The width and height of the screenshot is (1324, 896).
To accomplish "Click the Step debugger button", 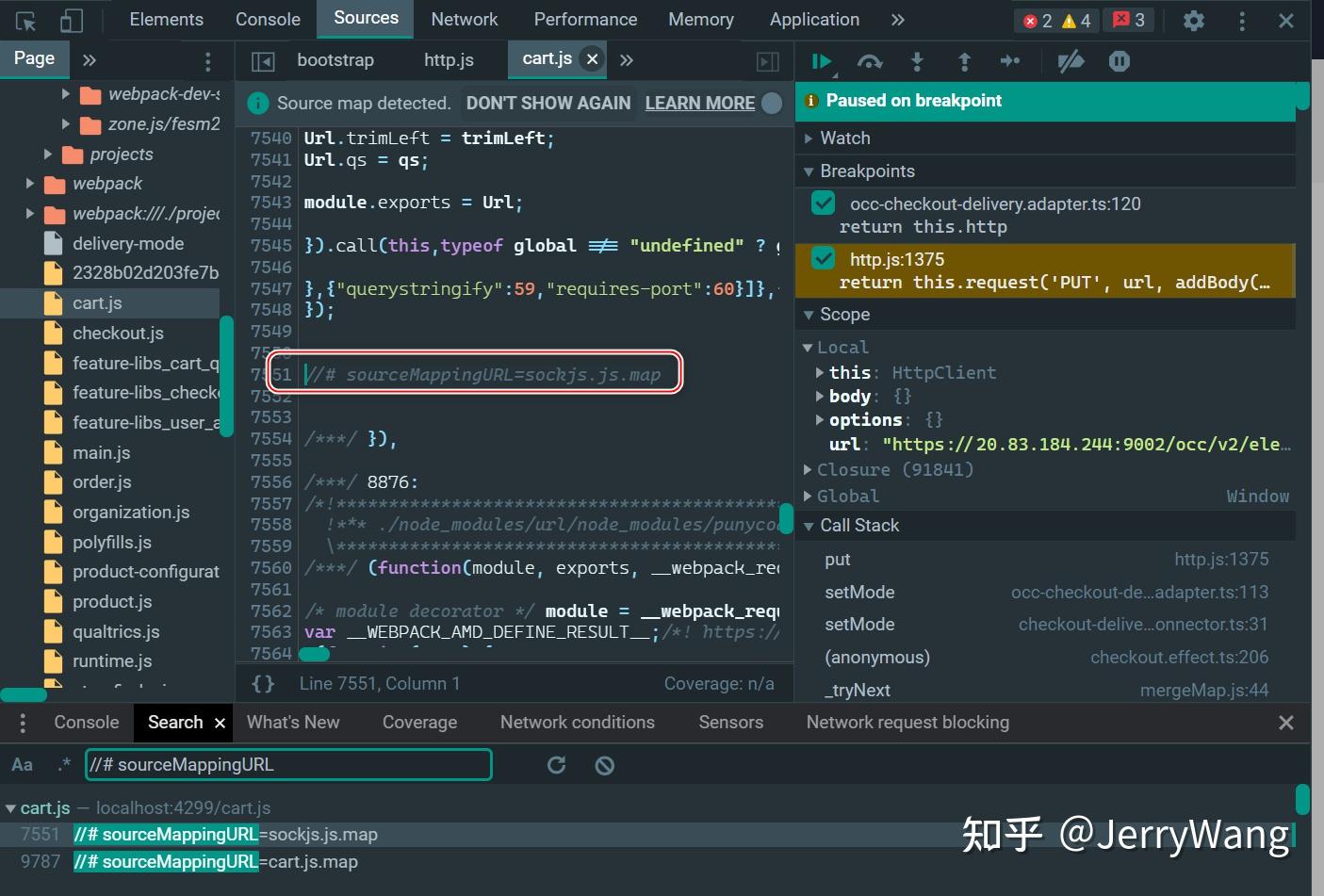I will coord(1010,61).
